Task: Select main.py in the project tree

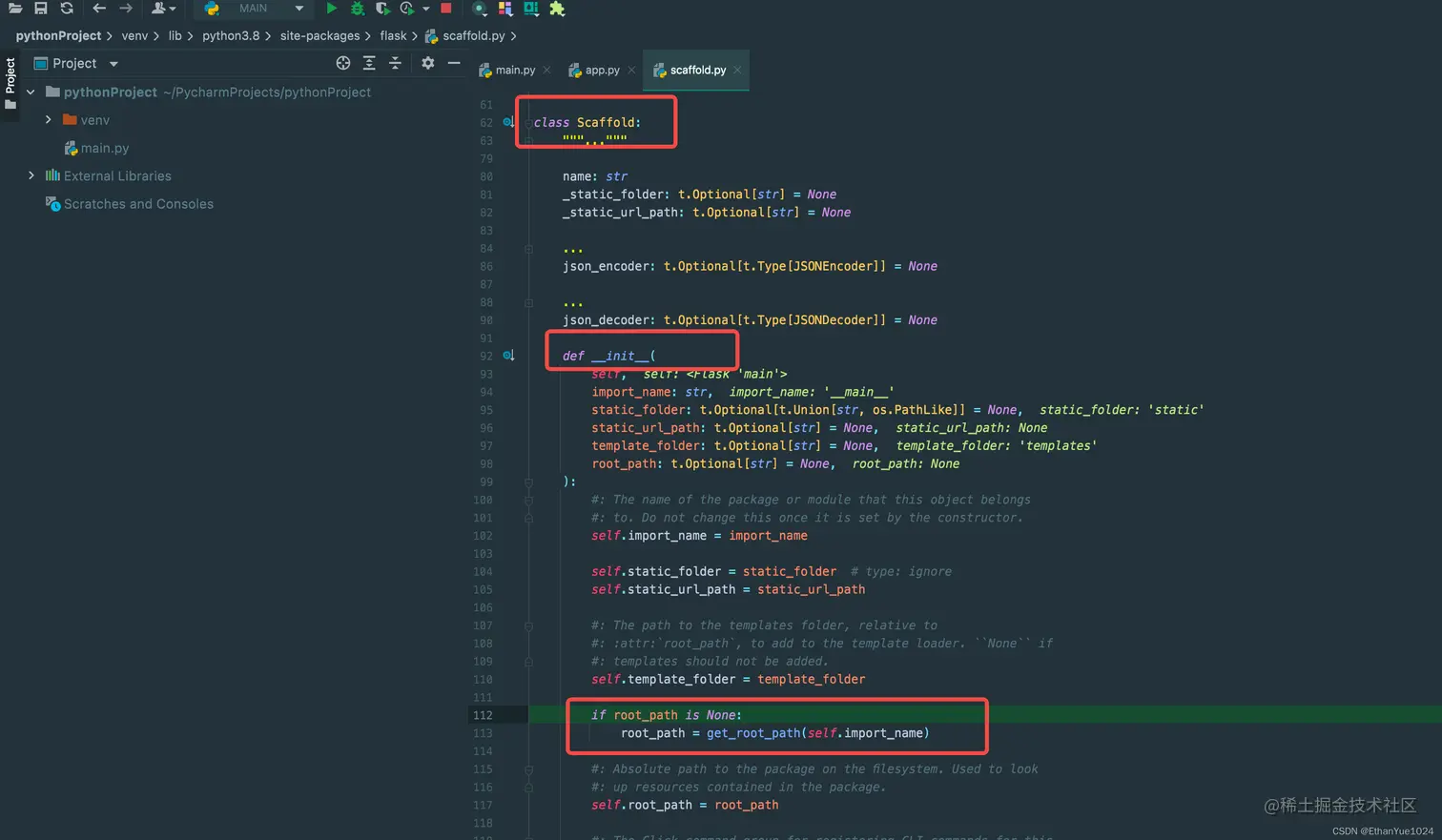Action: point(95,148)
